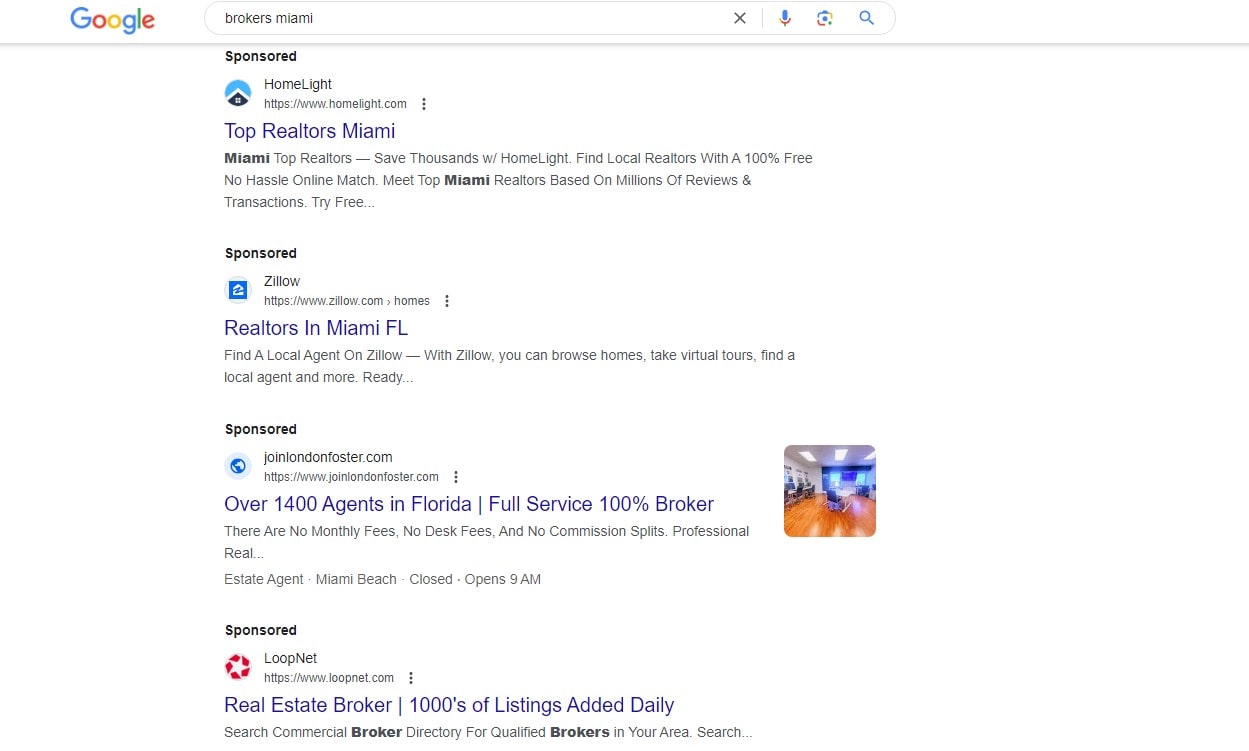1249x751 pixels.
Task: Click the No Monthly Fees description text
Action: [x=487, y=542]
